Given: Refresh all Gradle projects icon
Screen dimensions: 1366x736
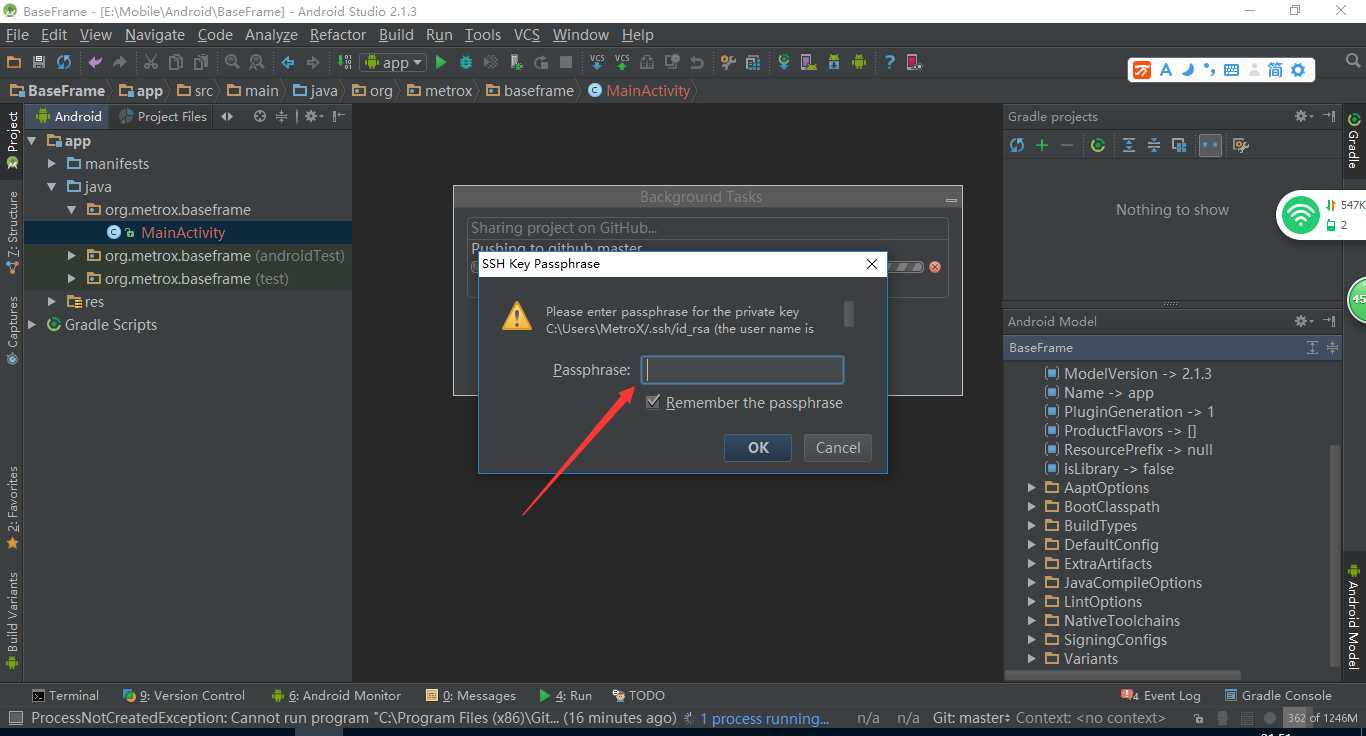Looking at the screenshot, I should coord(1017,145).
